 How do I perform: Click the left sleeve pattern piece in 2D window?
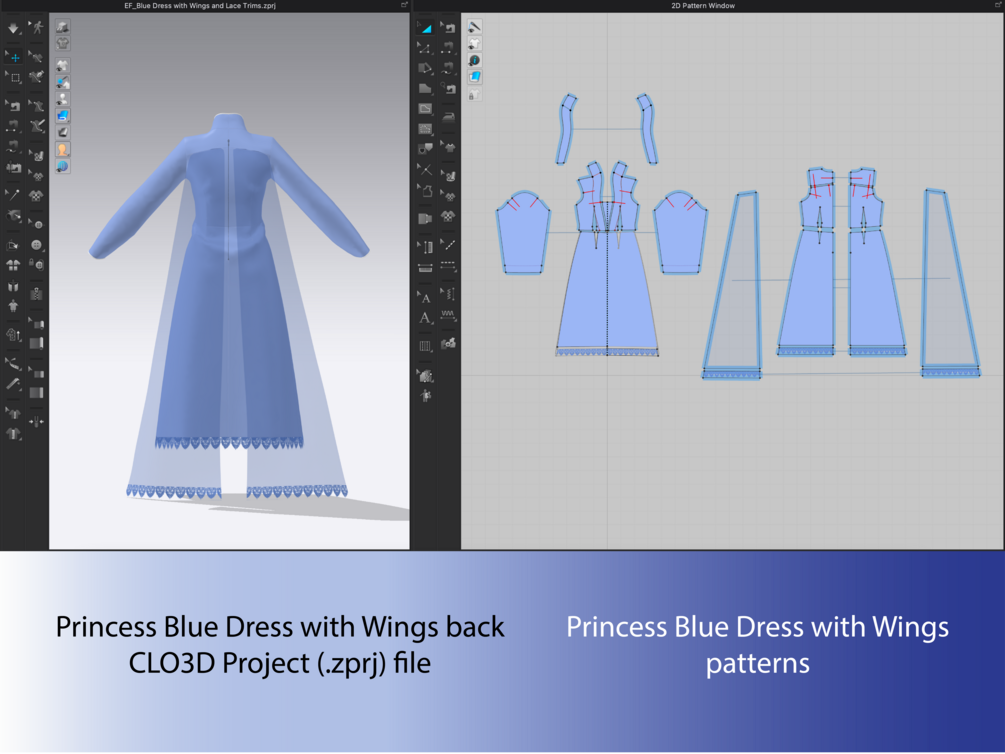523,234
